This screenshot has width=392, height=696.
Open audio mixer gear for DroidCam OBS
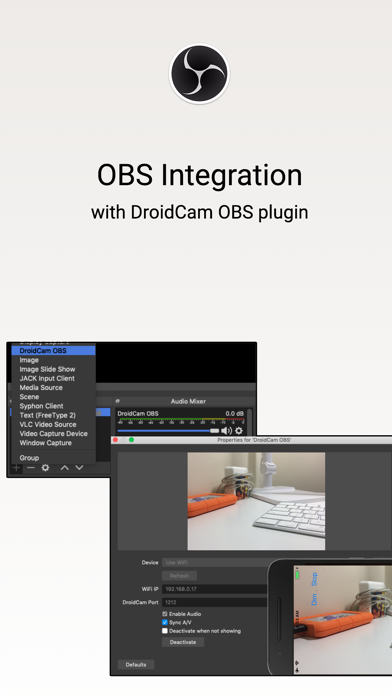coord(239,431)
